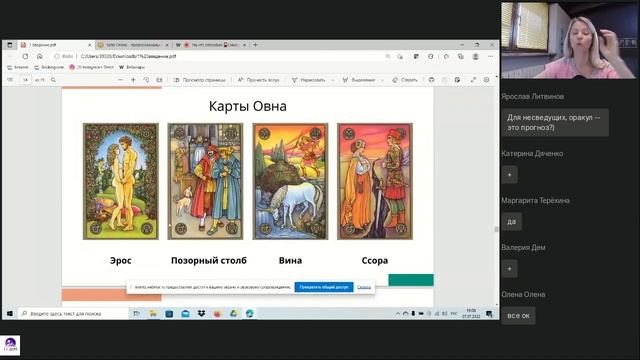Click the Позорный столб card image
640x360 pixels.
click(205, 181)
